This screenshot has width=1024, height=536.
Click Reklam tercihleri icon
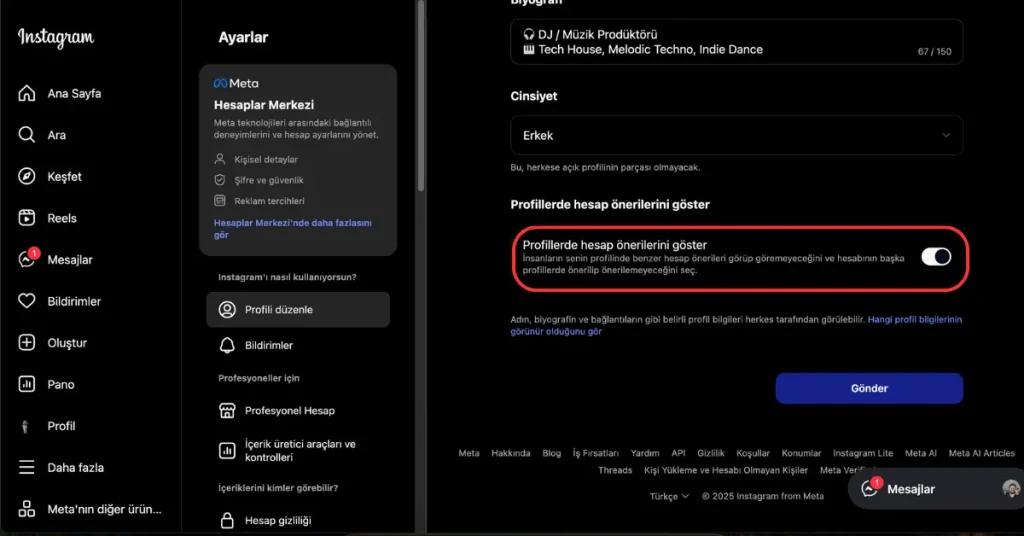(220, 200)
